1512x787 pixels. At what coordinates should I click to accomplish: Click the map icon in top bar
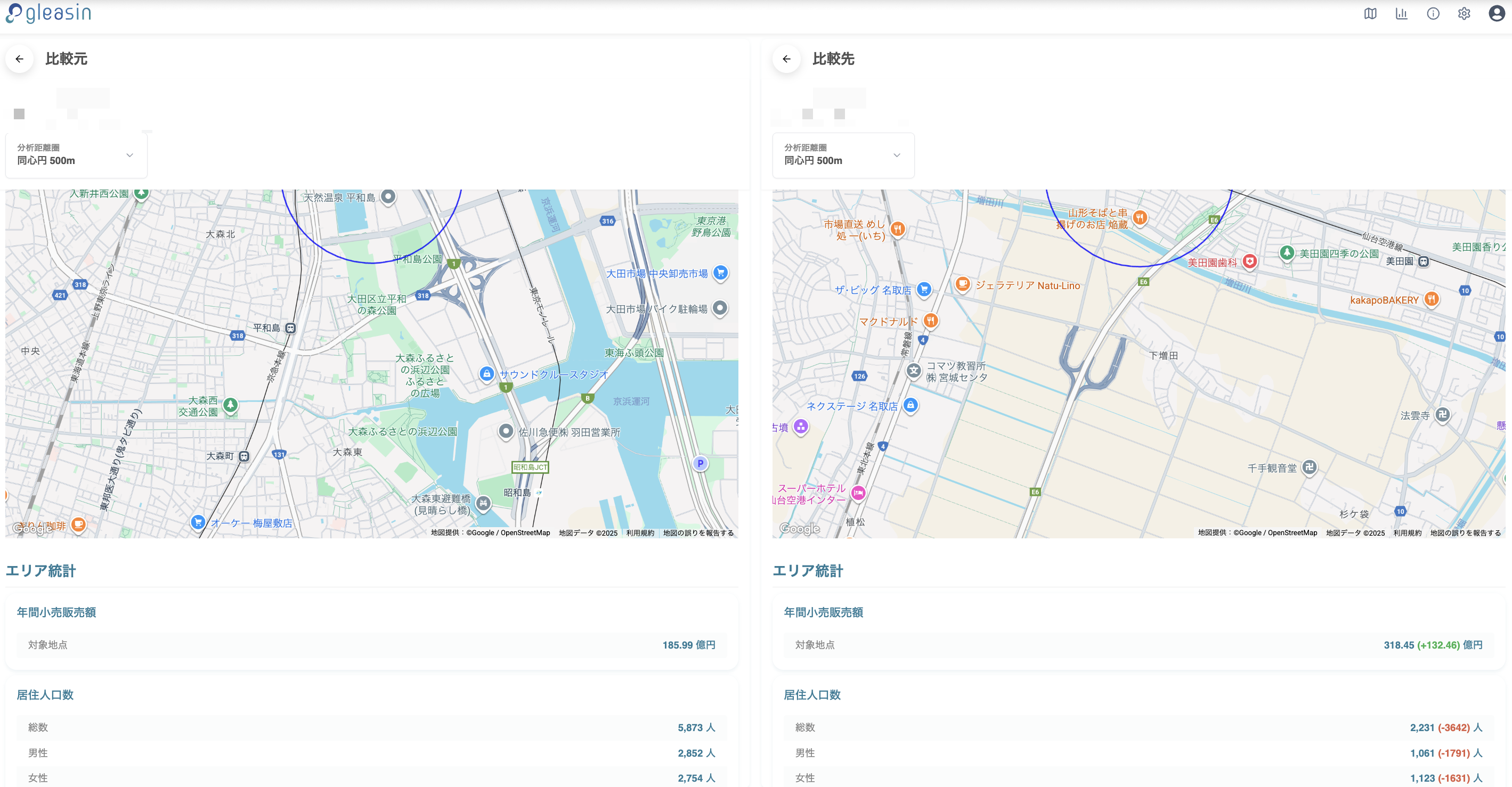click(1370, 13)
